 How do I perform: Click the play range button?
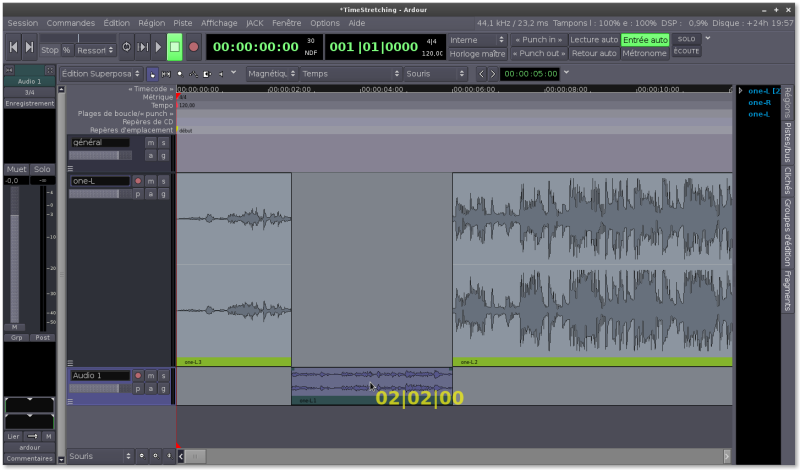(x=143, y=47)
